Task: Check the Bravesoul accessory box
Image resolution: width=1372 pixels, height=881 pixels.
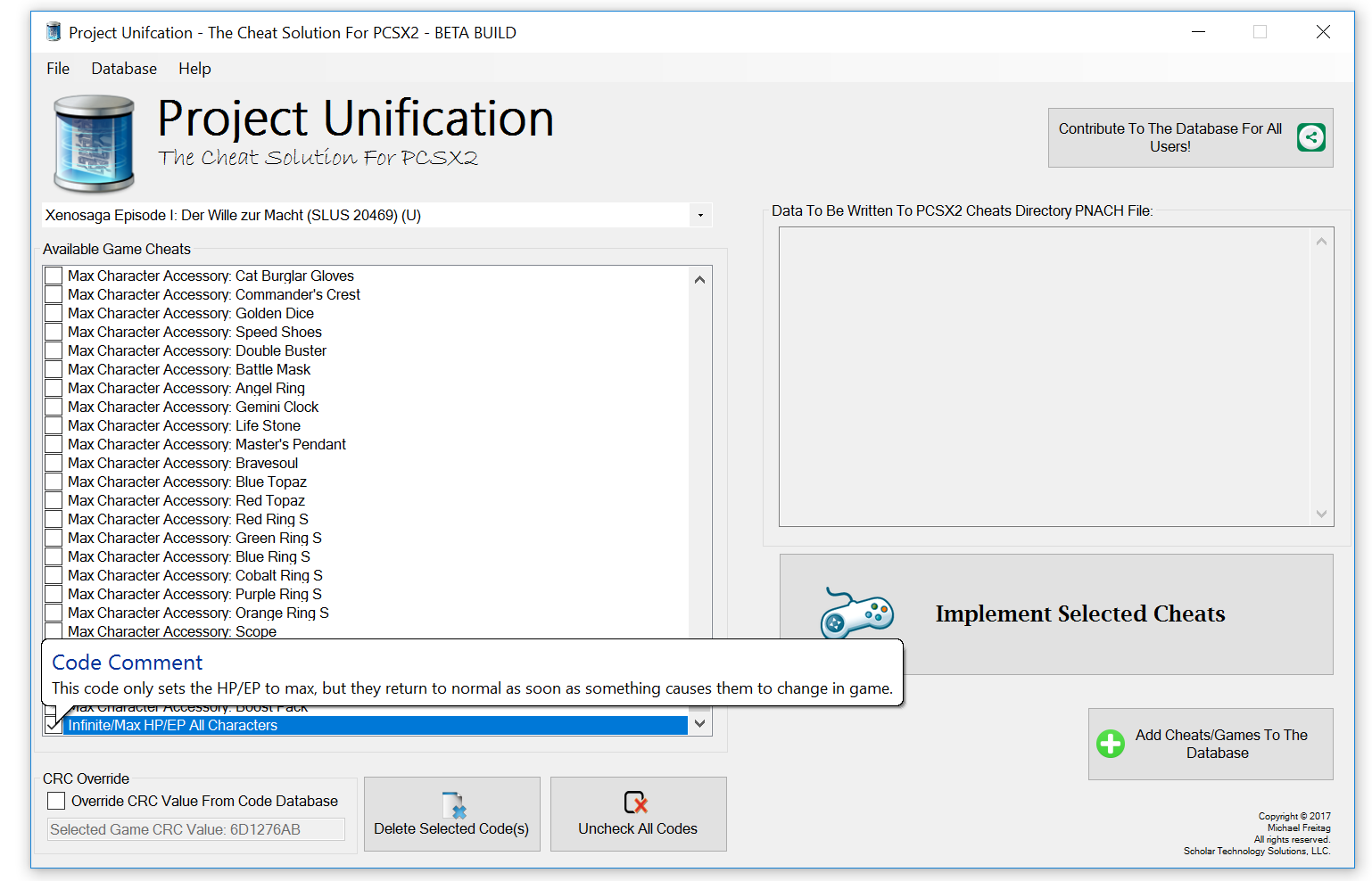Action: coord(54,463)
